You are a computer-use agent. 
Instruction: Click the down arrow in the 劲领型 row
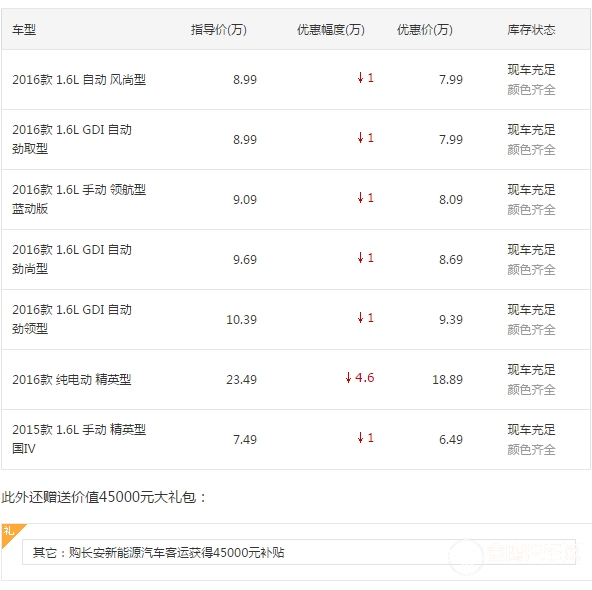[361, 318]
